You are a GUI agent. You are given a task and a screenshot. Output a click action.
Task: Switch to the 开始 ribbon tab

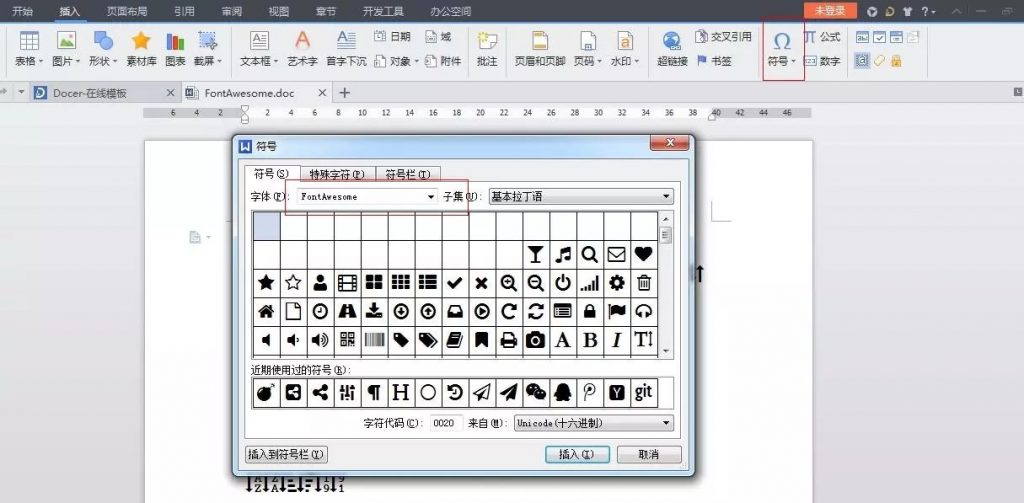tap(23, 11)
